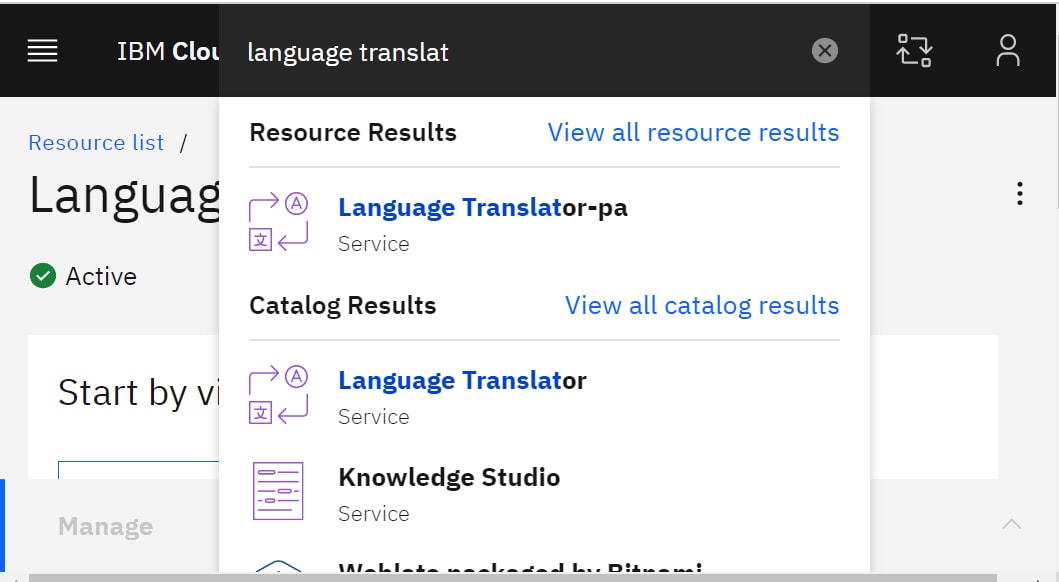Open the hamburger navigation menu
Viewport: 1059px width, 582px height.
click(42, 51)
